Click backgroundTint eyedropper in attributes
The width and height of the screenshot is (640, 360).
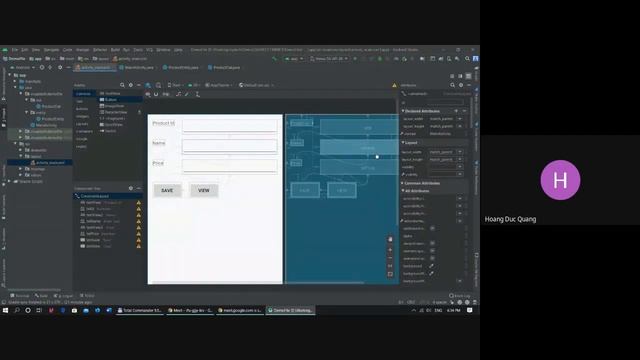click(x=431, y=273)
